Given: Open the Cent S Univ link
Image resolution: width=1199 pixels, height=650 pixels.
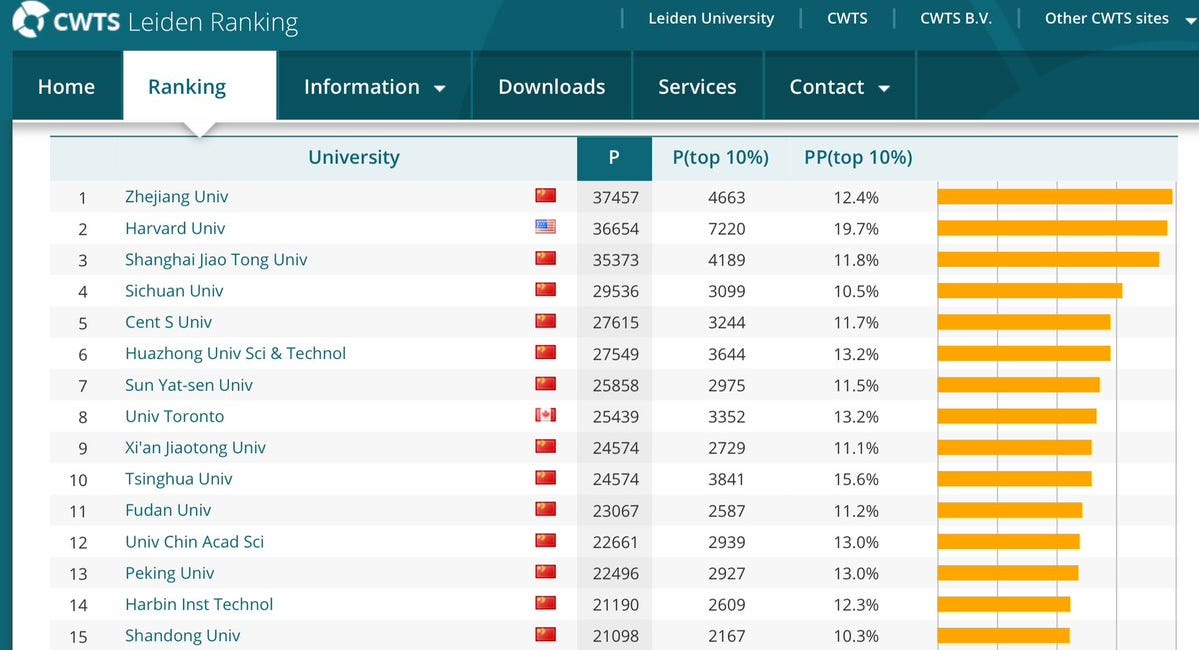Looking at the screenshot, I should coord(168,322).
